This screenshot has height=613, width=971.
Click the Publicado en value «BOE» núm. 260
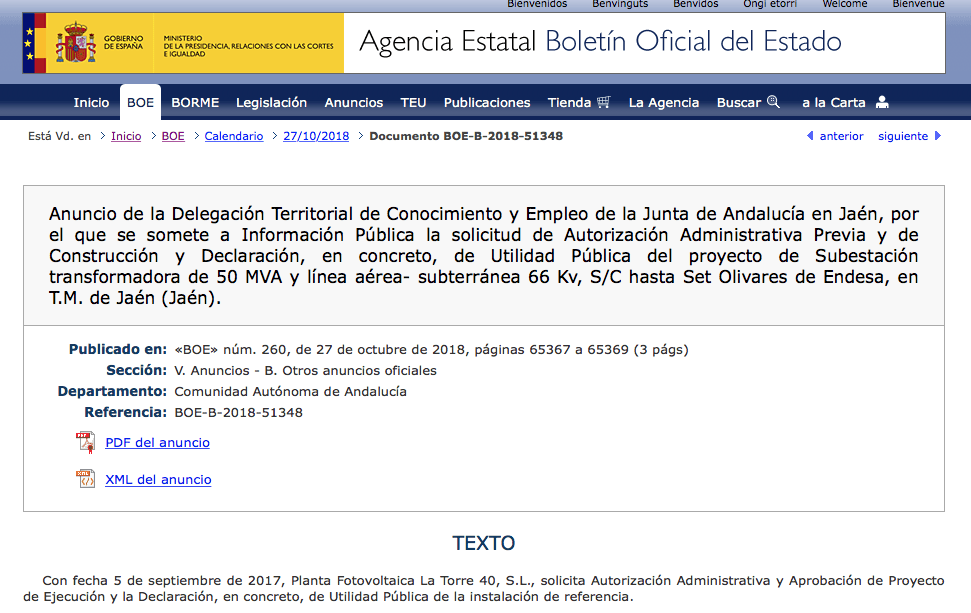coord(431,350)
